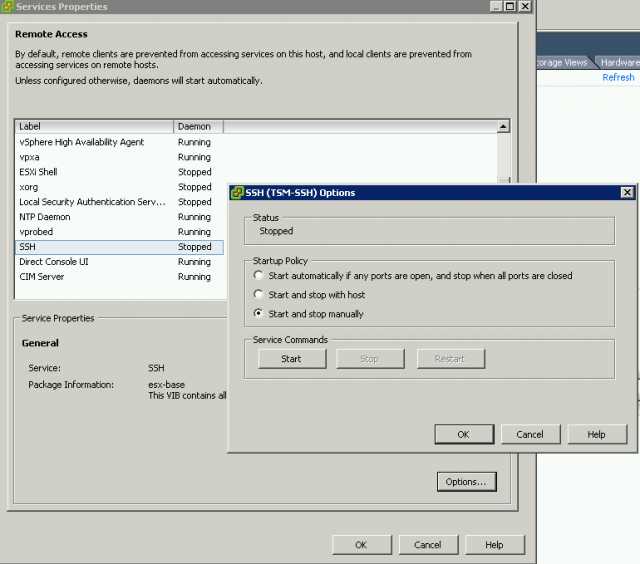
Task: Select NTP Daemon in services list
Action: (x=45, y=217)
